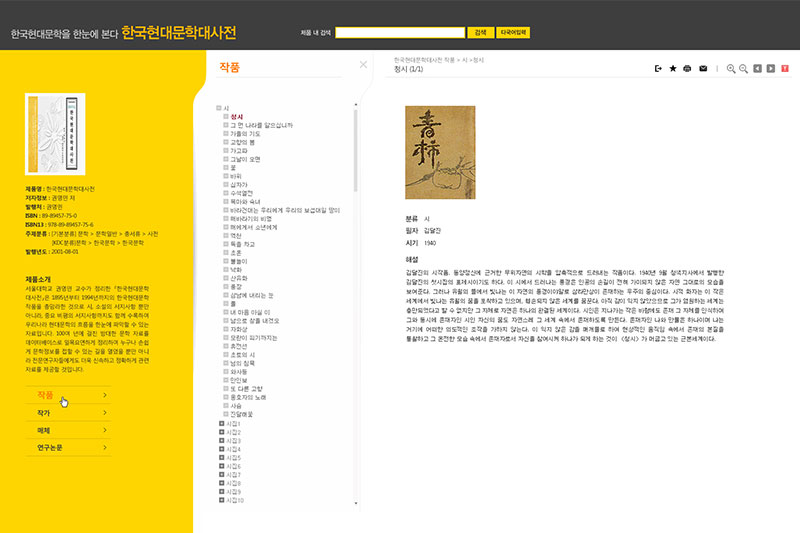Click the chevron arrow beside 연구논문
The height and width of the screenshot is (533, 800).
pos(105,447)
